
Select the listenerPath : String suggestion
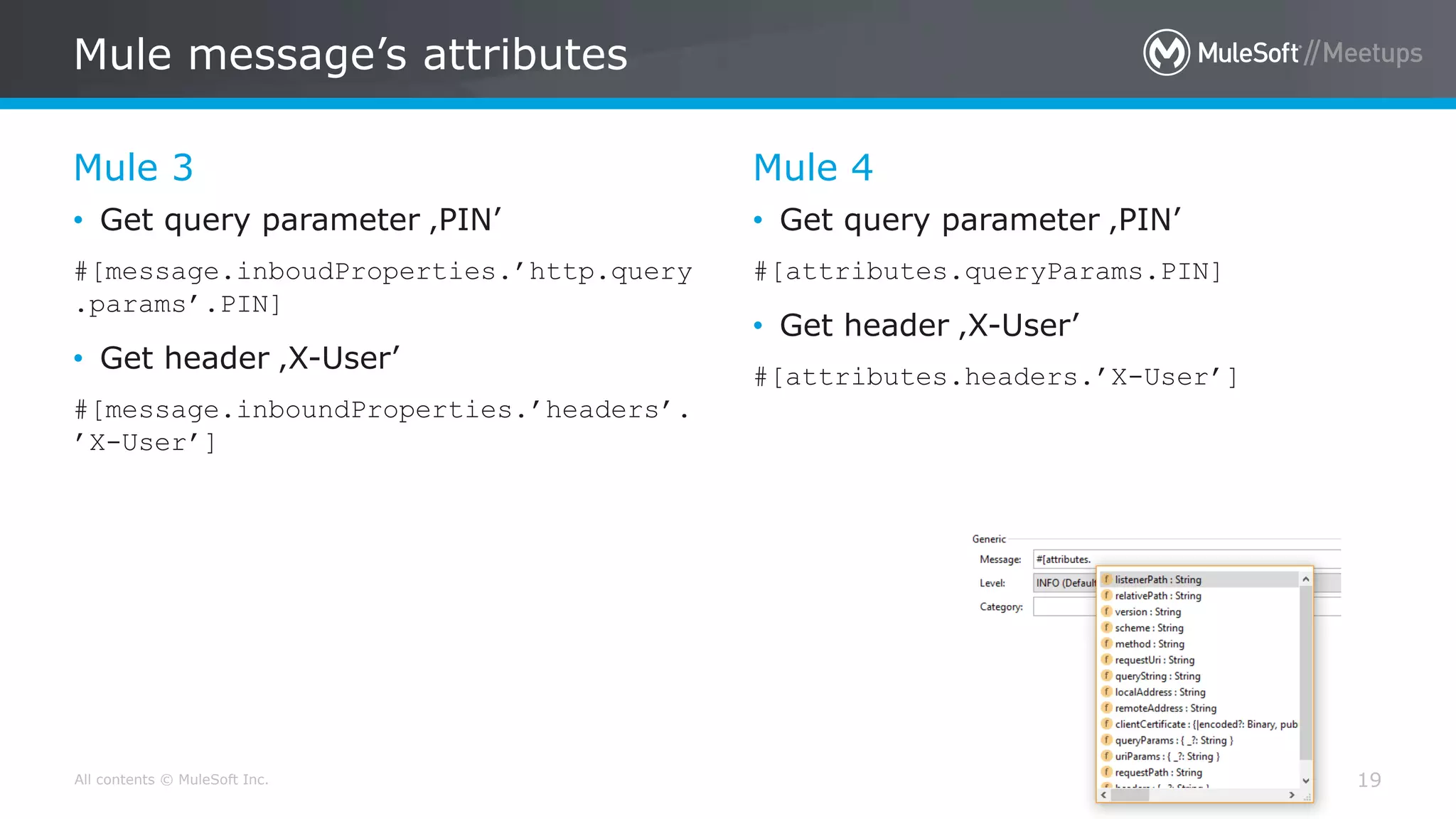click(1199, 579)
